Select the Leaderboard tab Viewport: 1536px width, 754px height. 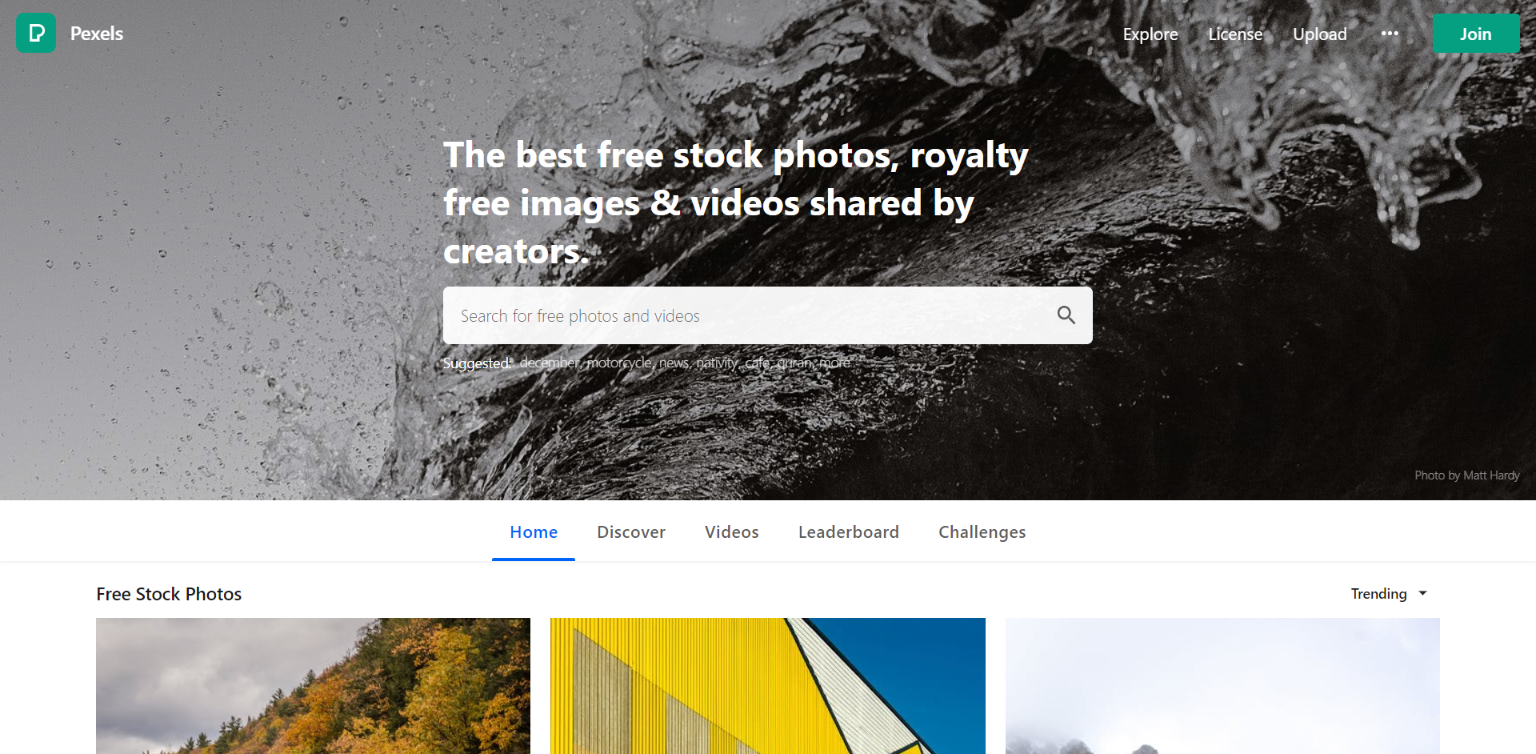(x=849, y=532)
